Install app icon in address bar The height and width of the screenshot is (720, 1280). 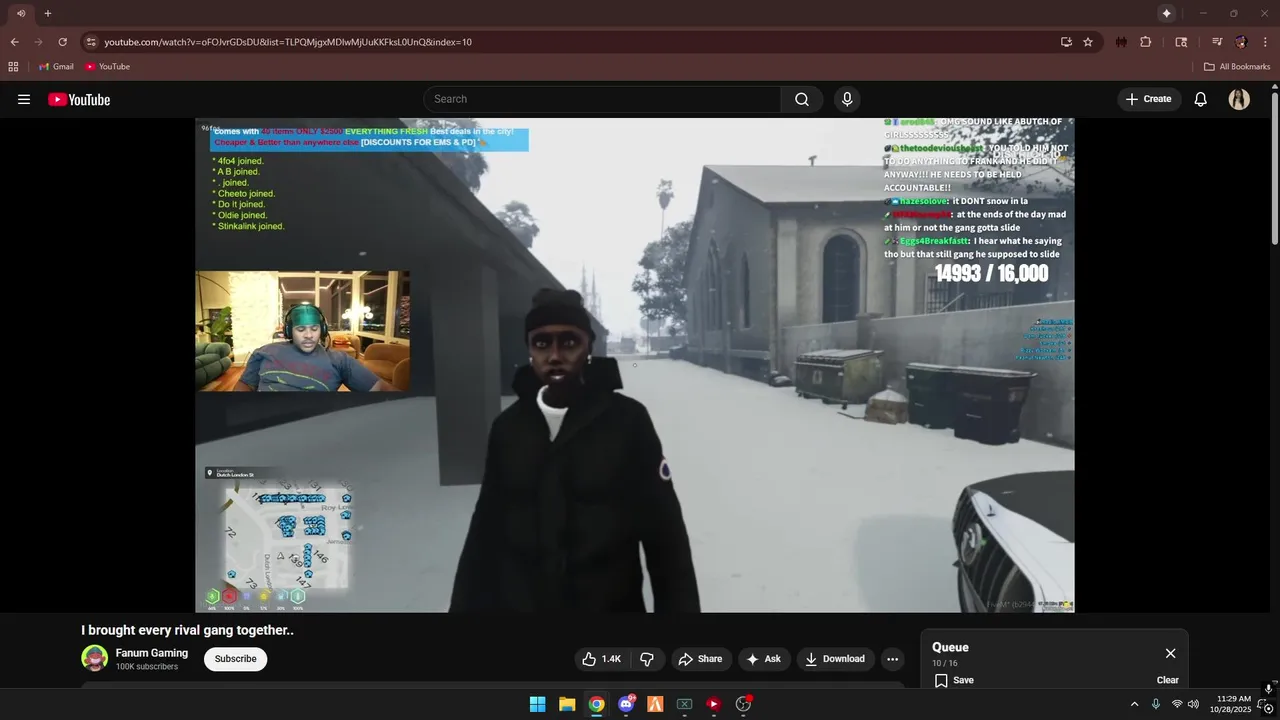[1066, 42]
